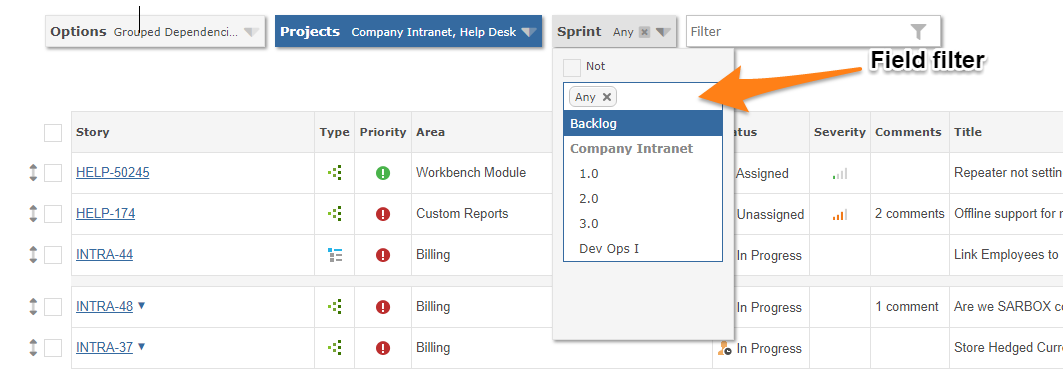
Task: Click the funnel icon in Filter box
Action: click(918, 31)
